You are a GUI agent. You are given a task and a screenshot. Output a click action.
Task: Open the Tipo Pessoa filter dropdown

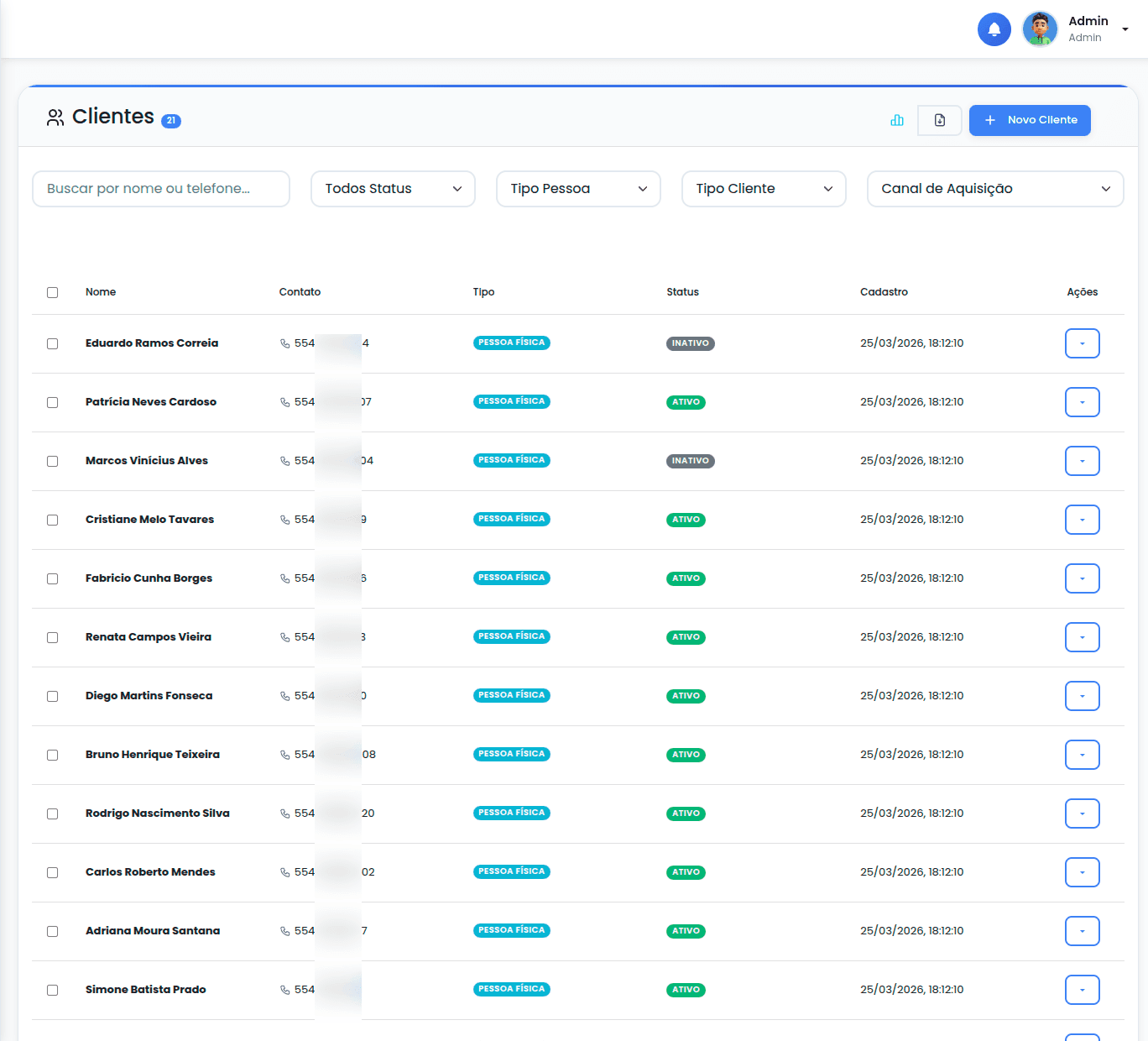pyautogui.click(x=578, y=189)
